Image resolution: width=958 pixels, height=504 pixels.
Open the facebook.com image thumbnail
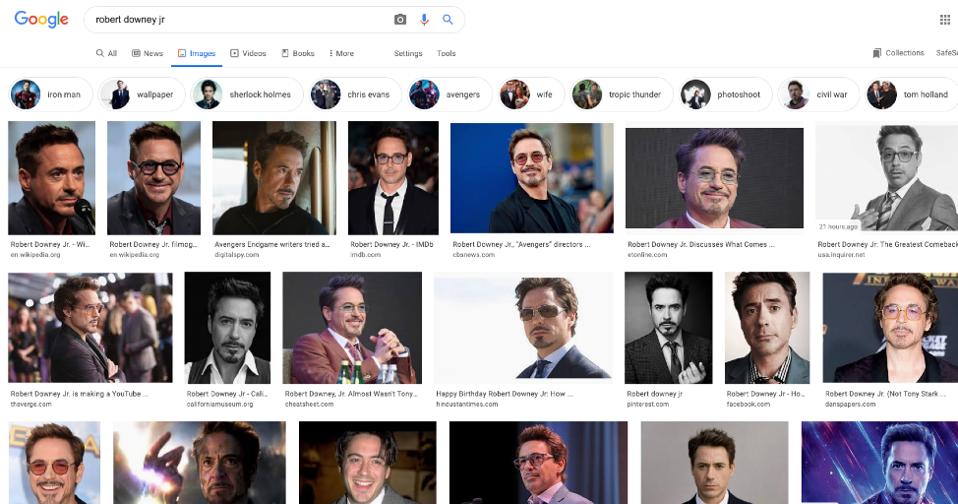(767, 327)
